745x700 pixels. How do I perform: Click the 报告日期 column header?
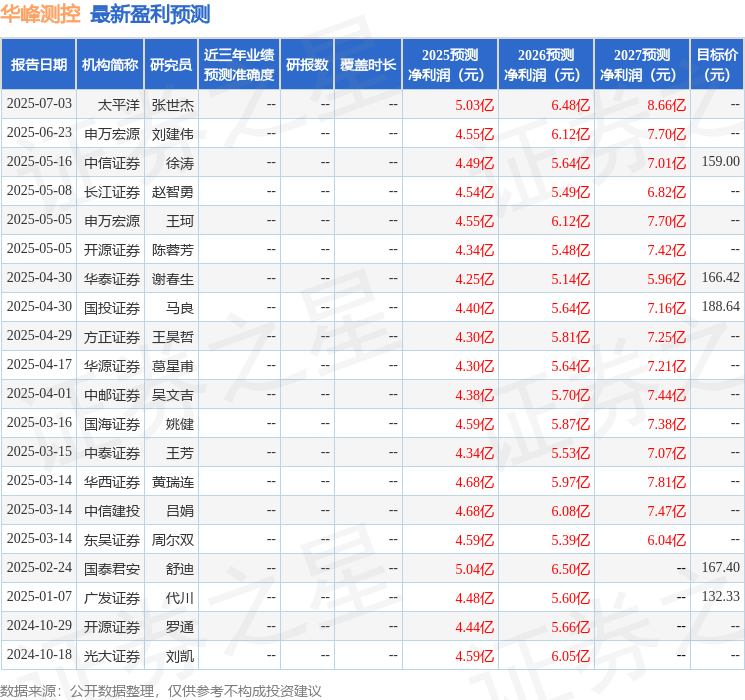pyautogui.click(x=38, y=64)
